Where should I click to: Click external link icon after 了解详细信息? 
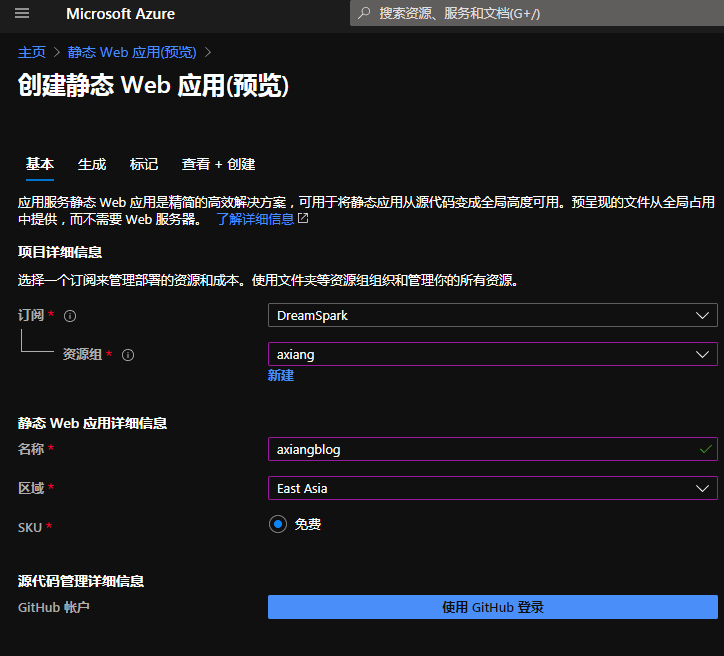click(303, 218)
